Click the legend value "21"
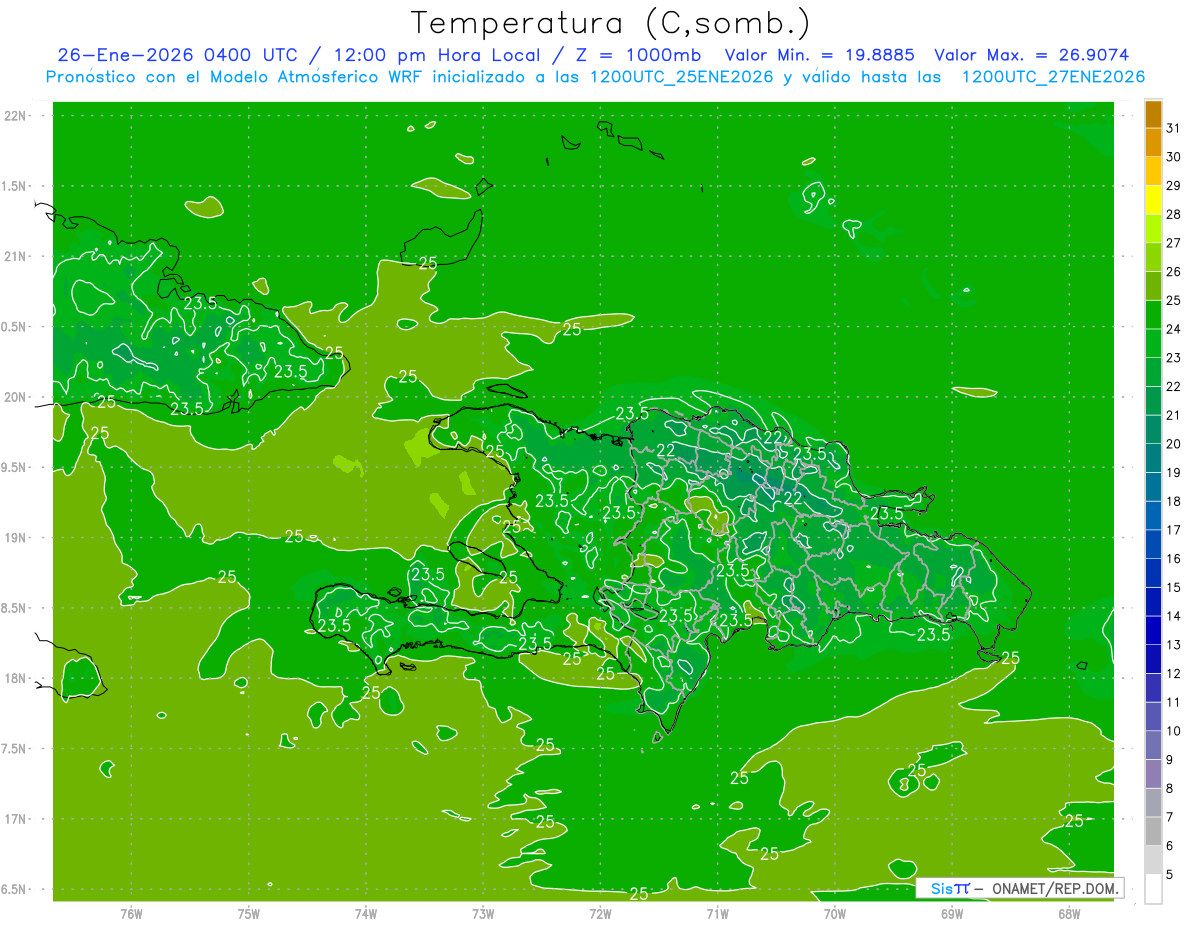The image size is (1200, 927). (x=1174, y=415)
